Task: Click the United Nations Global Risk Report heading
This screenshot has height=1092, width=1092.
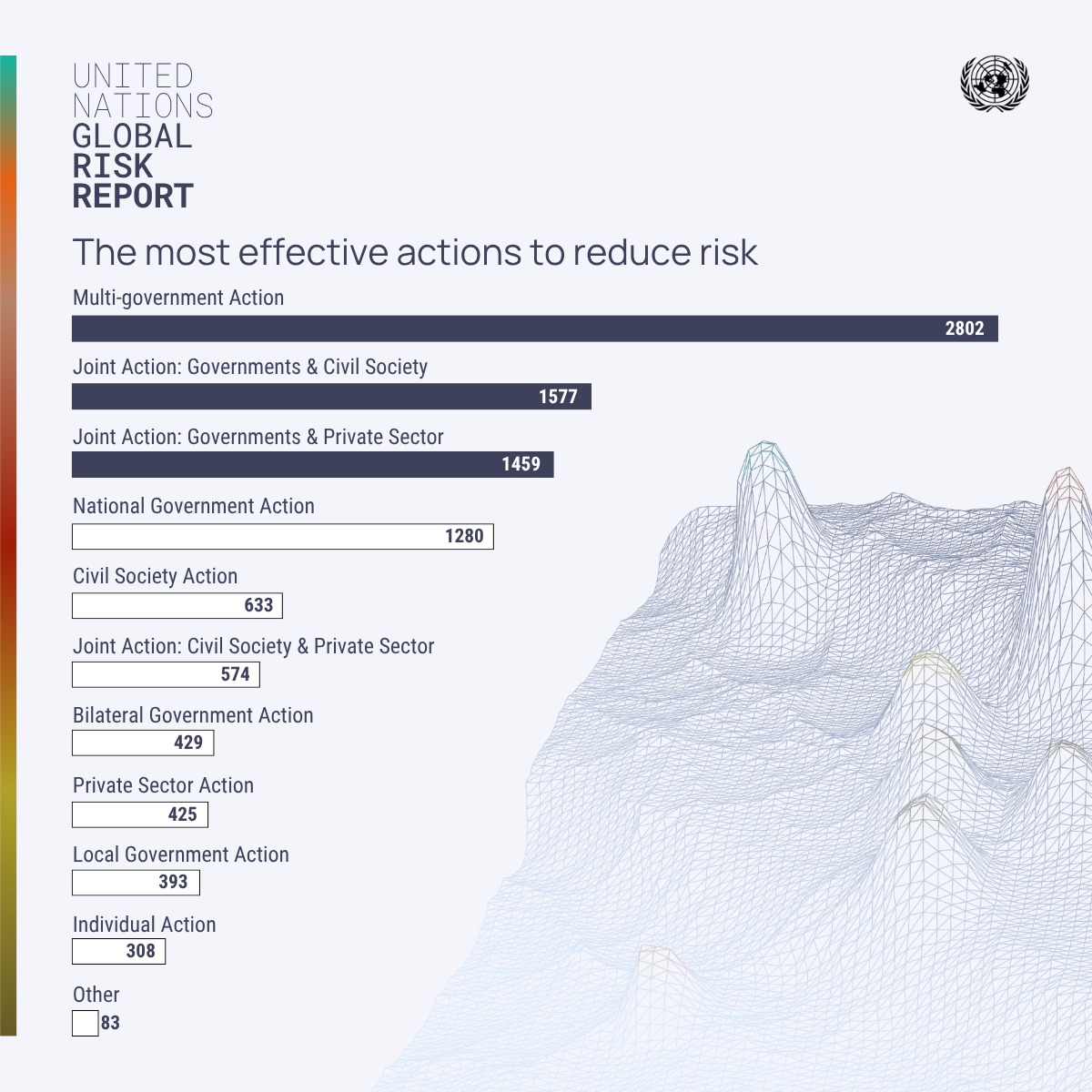Action: pyautogui.click(x=143, y=136)
